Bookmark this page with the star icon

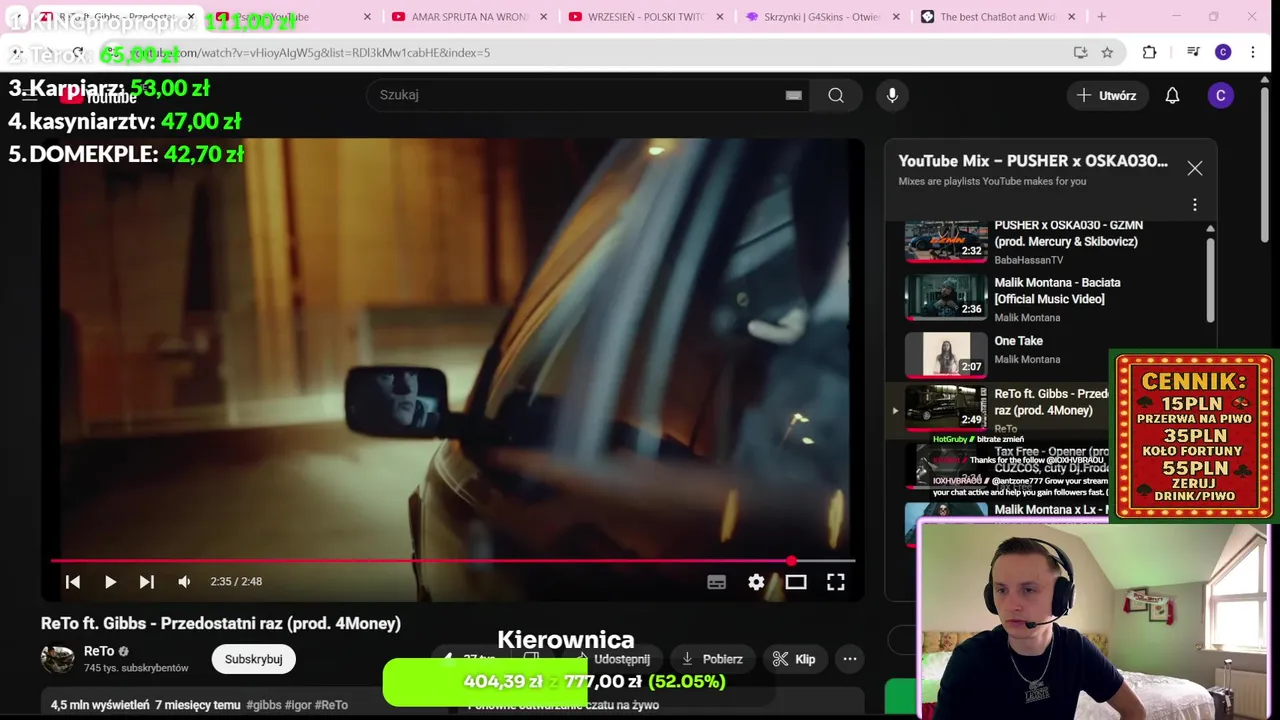coord(1107,52)
